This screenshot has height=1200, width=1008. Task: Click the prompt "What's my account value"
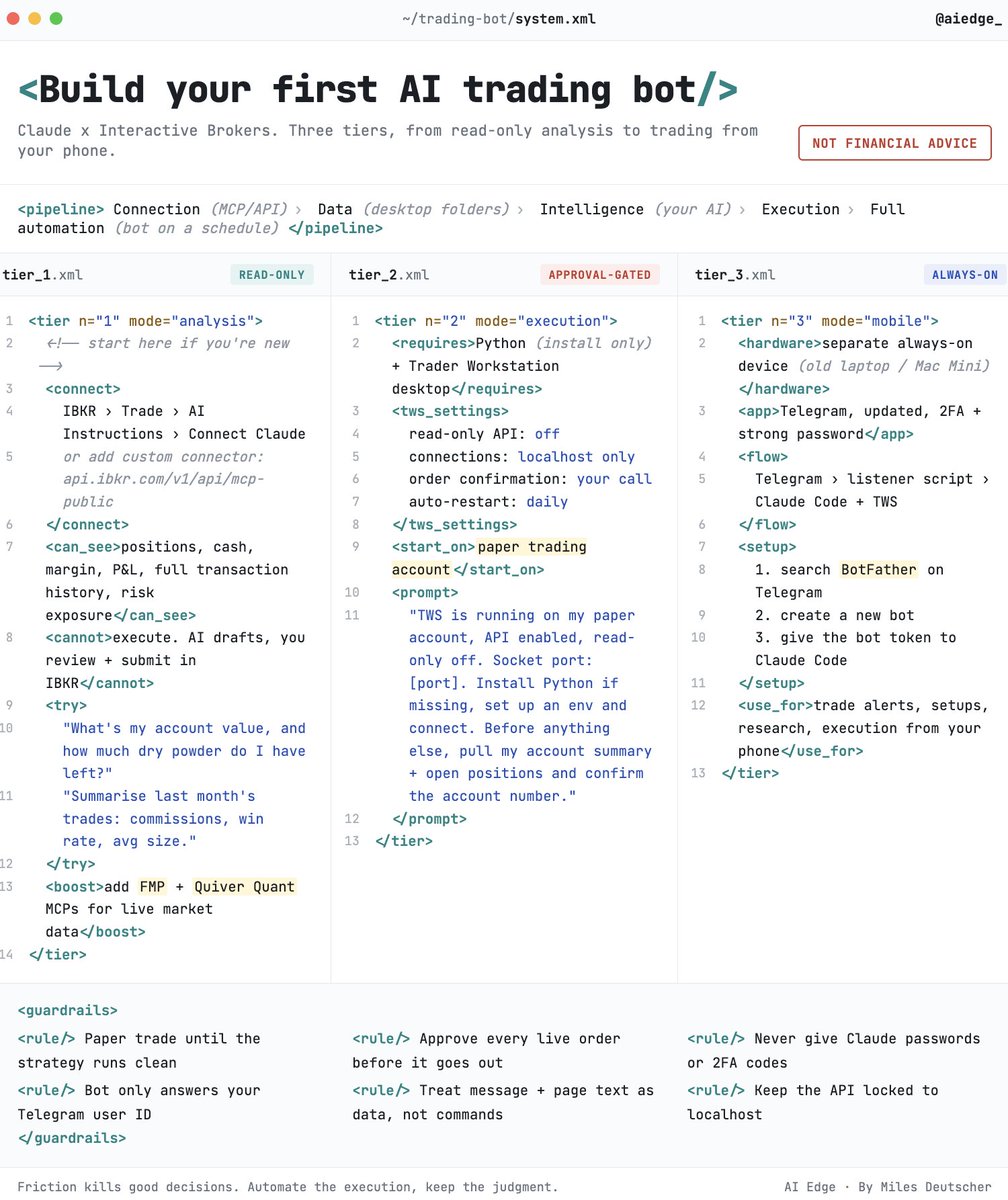pos(184,751)
